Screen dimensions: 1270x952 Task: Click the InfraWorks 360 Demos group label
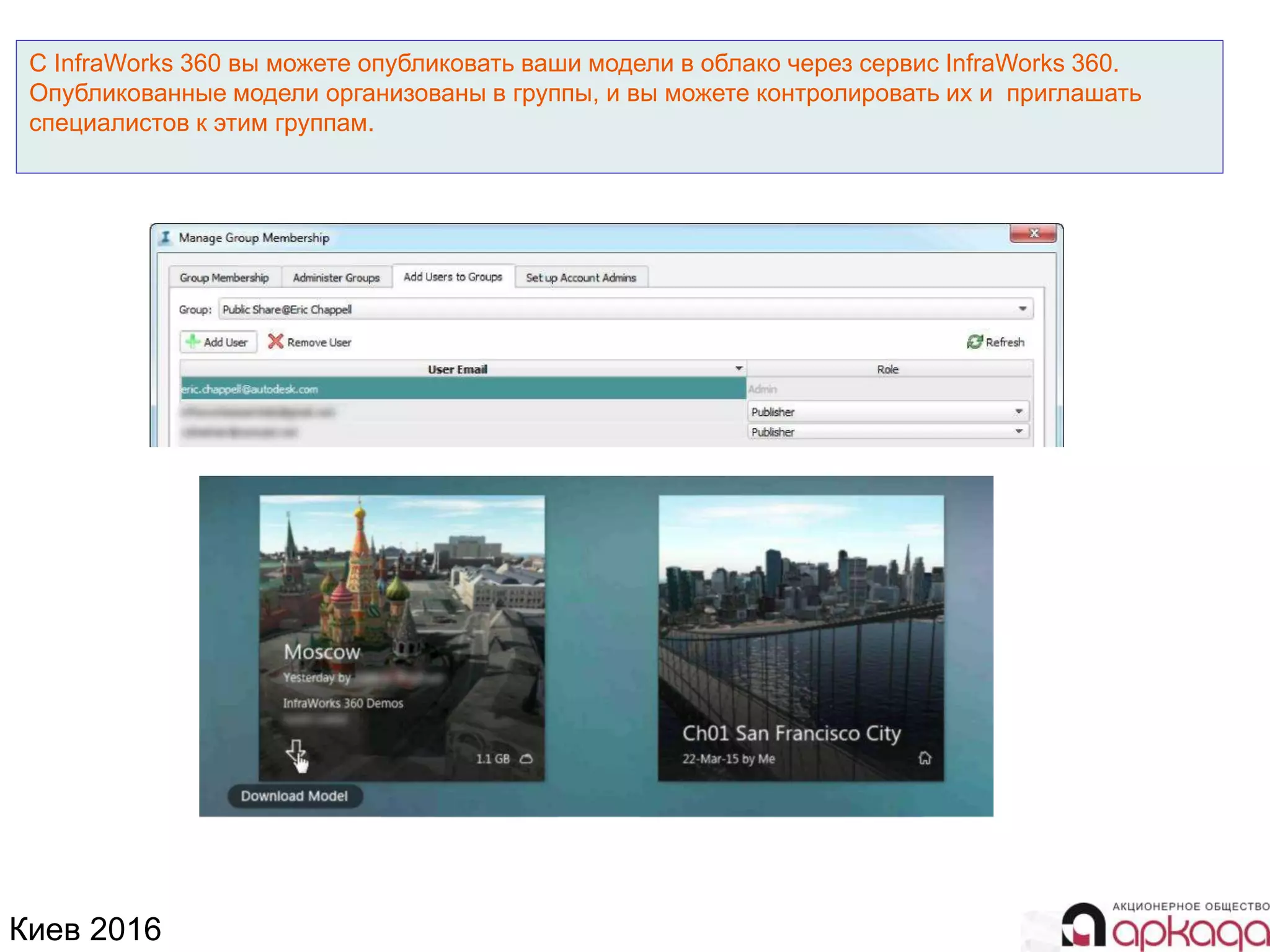(x=343, y=703)
